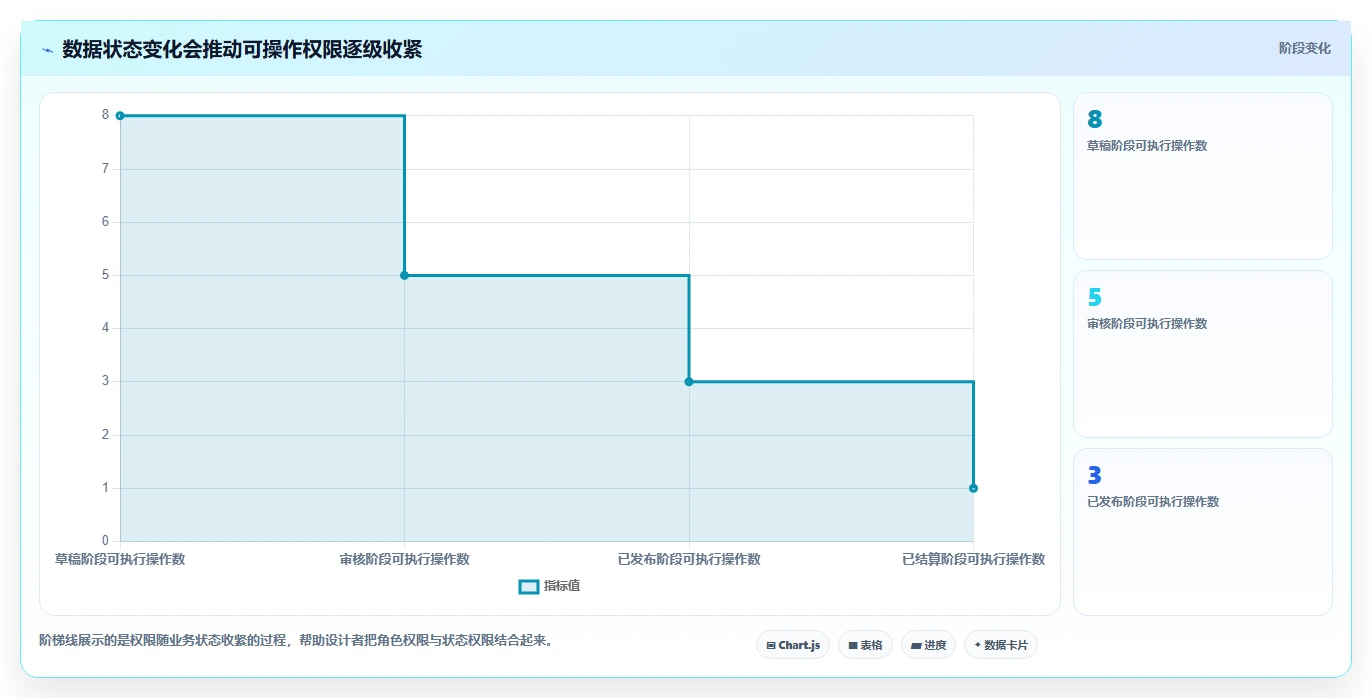Click the lightning icon beside the title
Image resolution: width=1372 pixels, height=698 pixels.
click(47, 50)
